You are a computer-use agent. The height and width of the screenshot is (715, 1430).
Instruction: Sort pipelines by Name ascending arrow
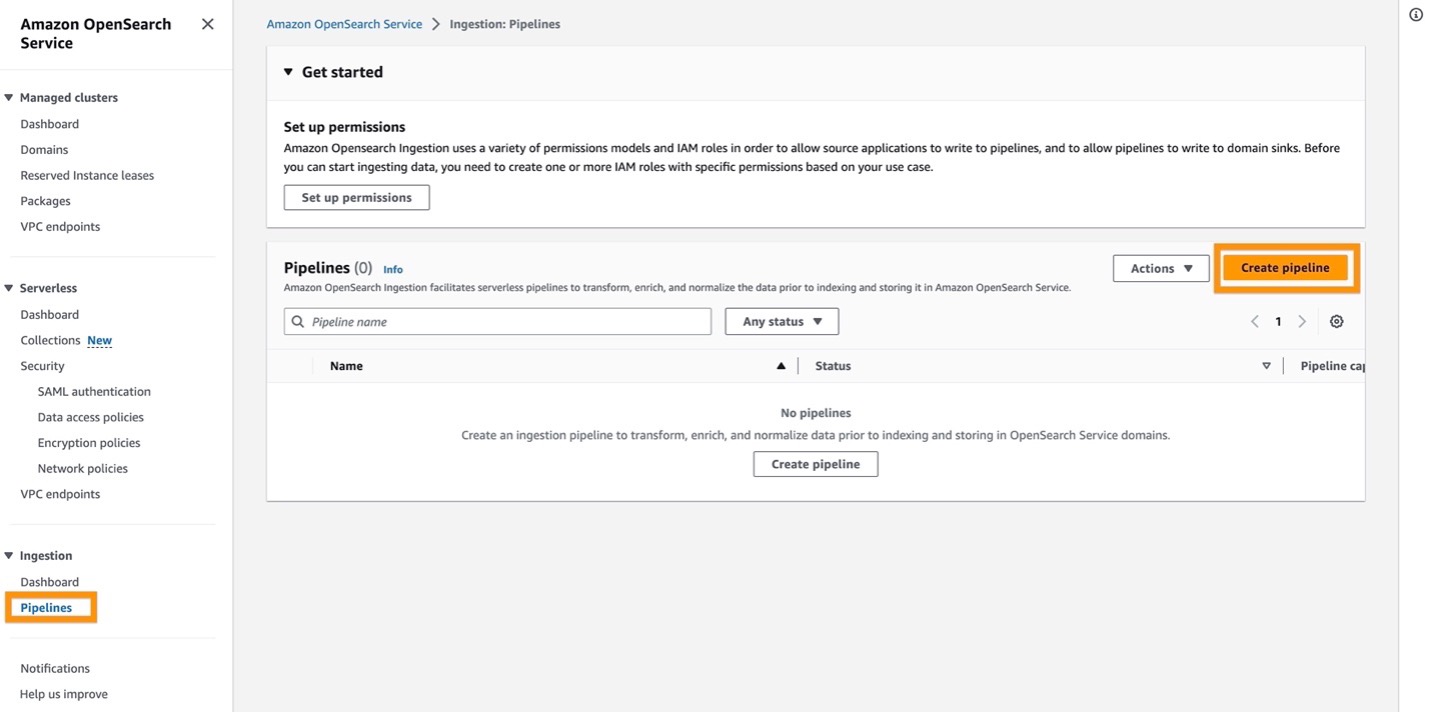[781, 366]
